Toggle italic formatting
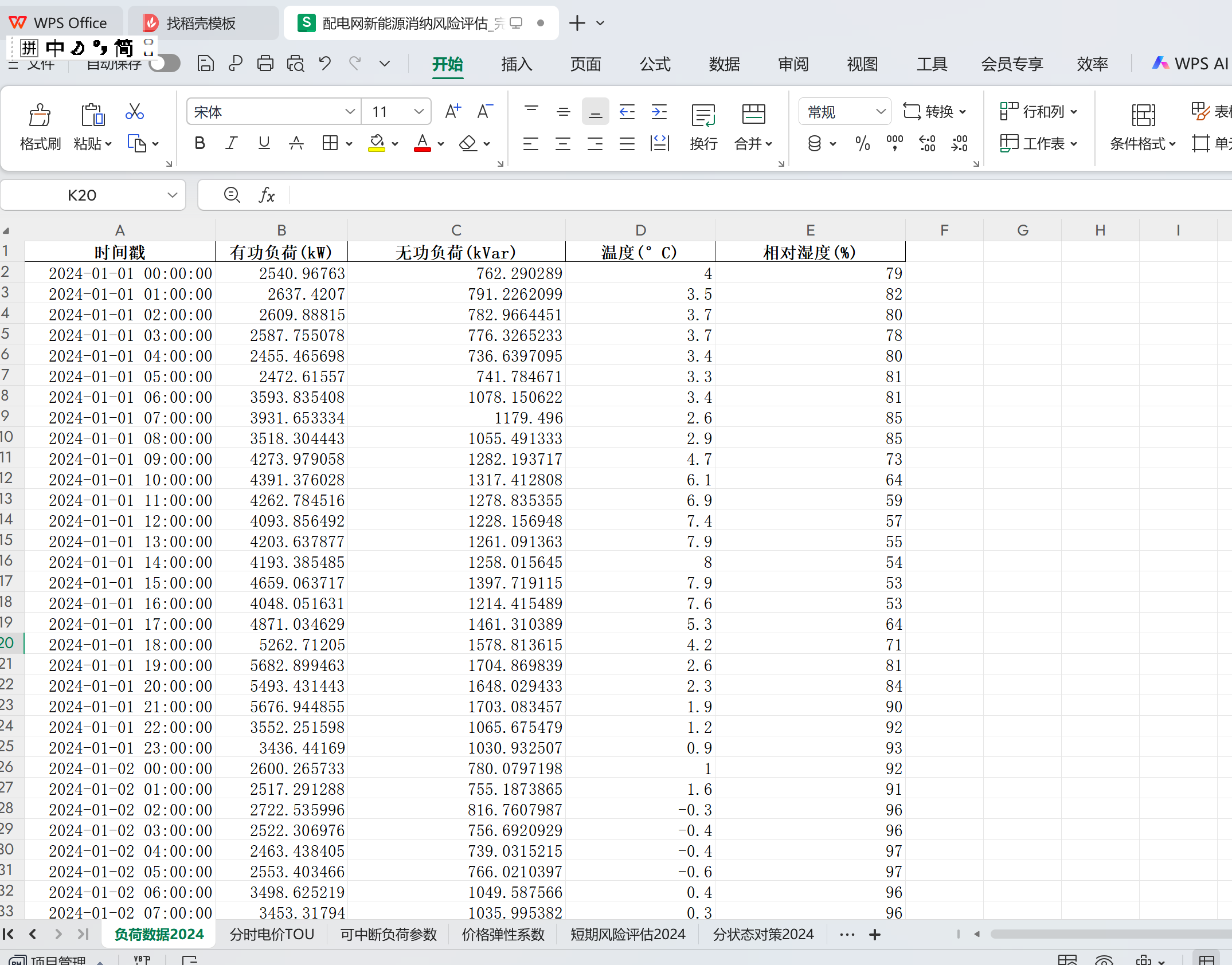1232x965 pixels. click(x=231, y=143)
